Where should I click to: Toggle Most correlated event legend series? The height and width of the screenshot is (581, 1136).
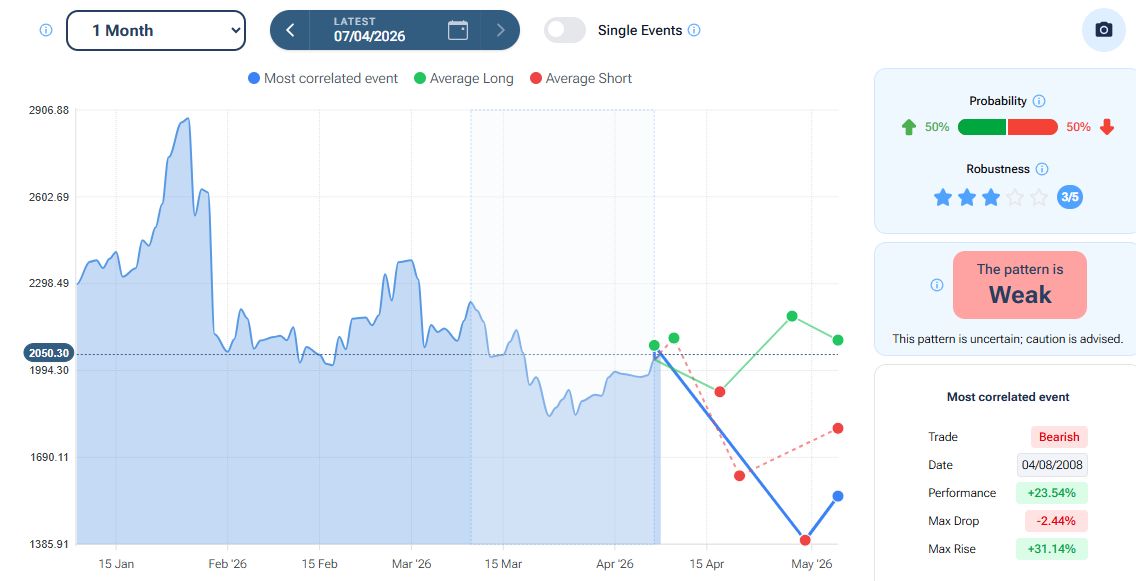point(323,78)
